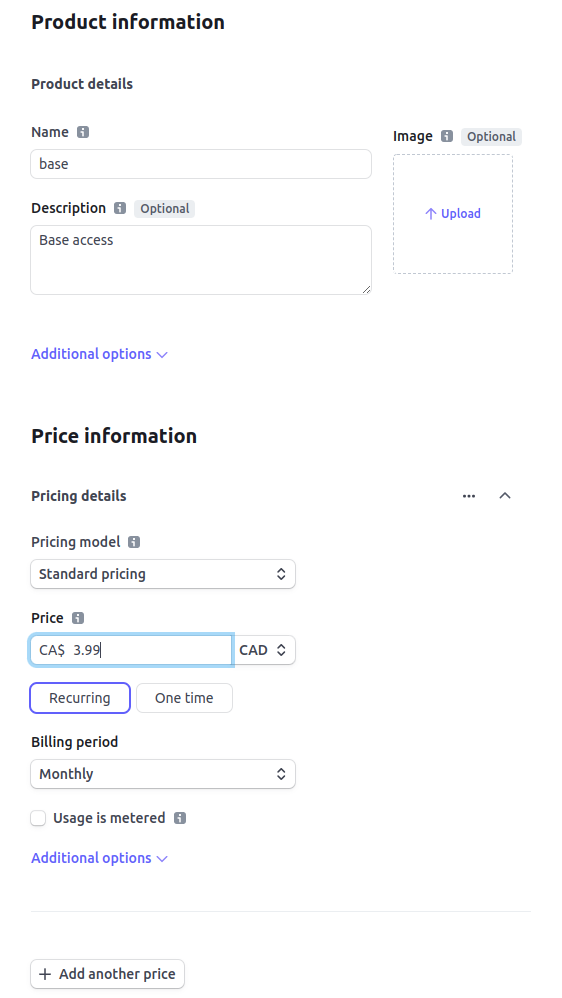The width and height of the screenshot is (562, 998).
Task: Click the info icon beside Description
Action: [x=120, y=208]
